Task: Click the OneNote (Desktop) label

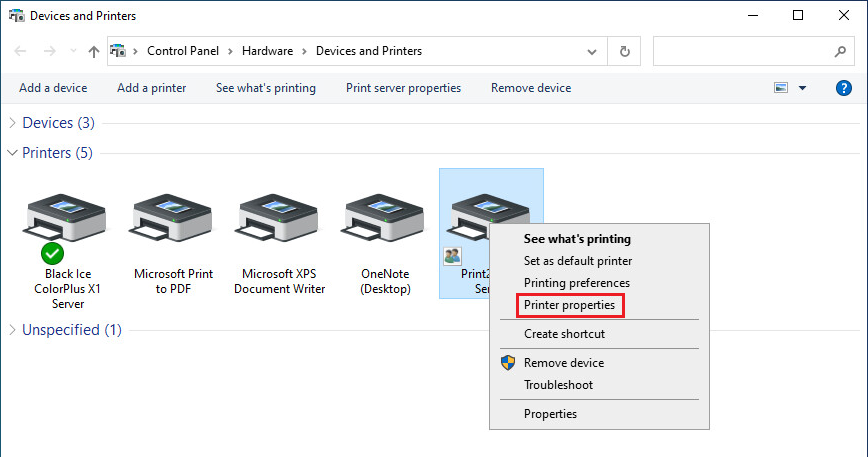Action: (385, 282)
